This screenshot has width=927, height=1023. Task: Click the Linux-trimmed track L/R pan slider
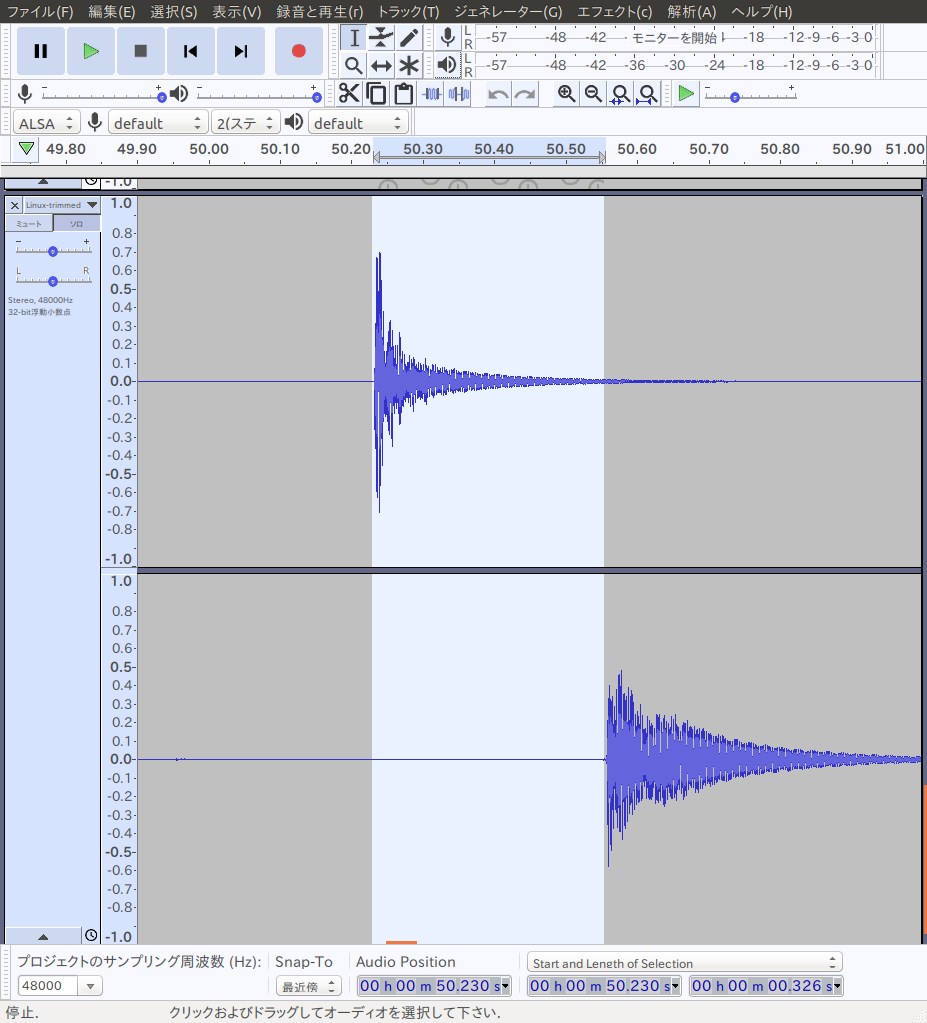53,279
